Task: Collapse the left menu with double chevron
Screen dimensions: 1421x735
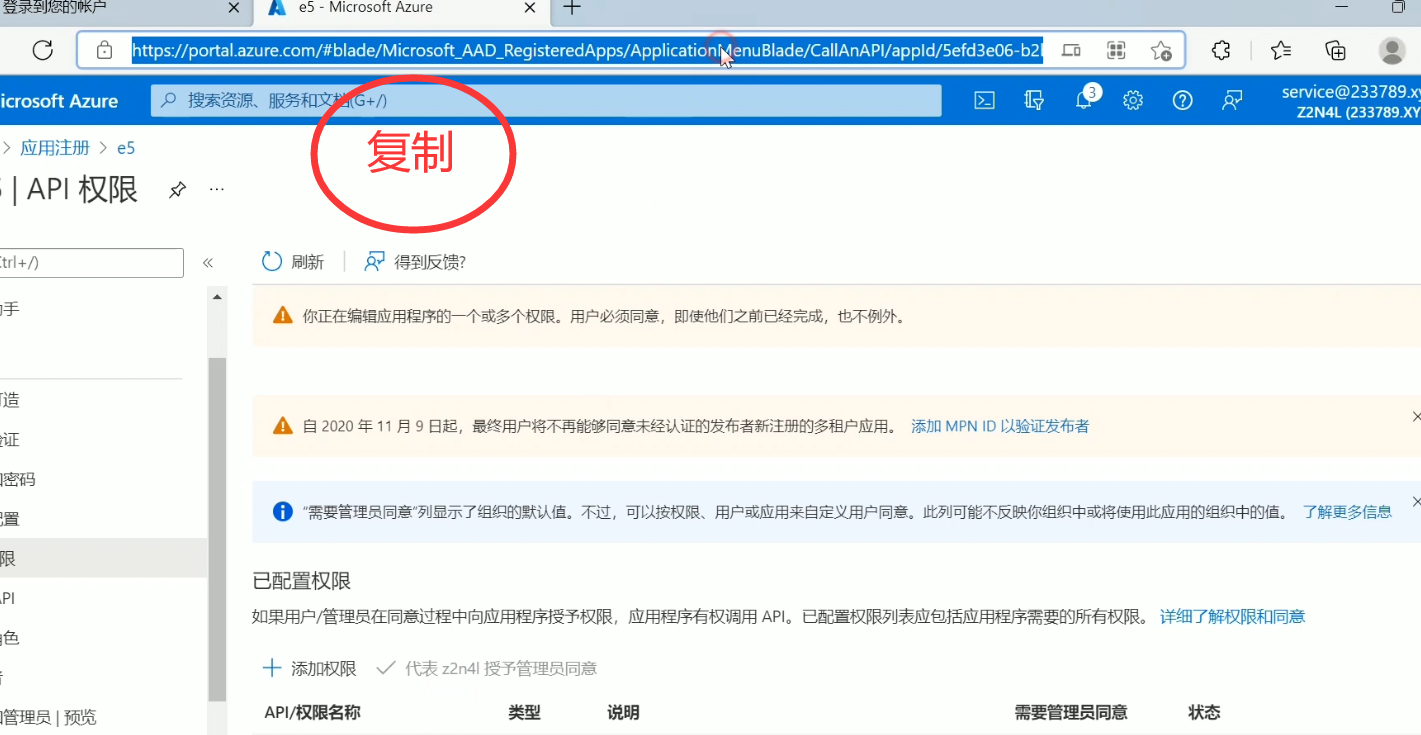Action: 208,263
